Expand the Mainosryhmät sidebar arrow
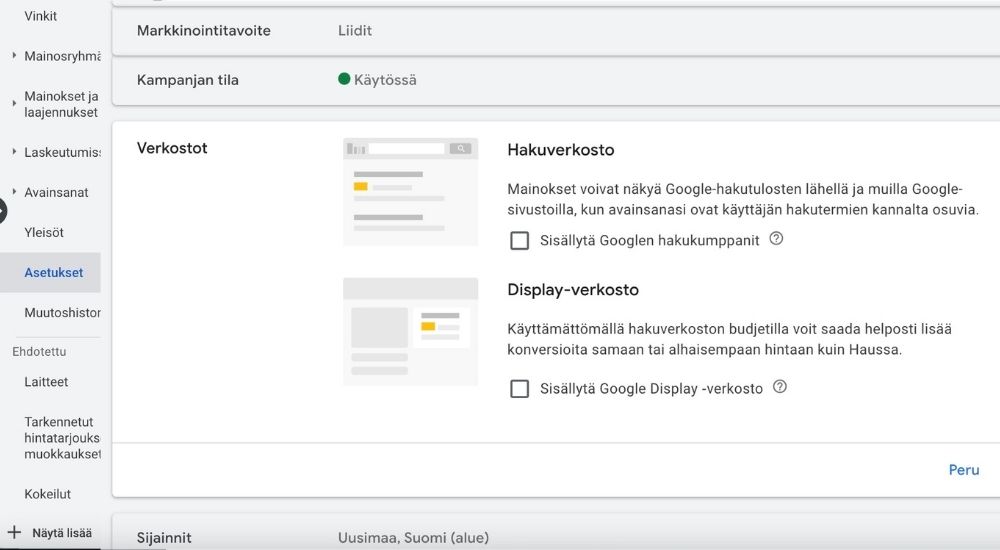This screenshot has width=1000, height=550. tap(14, 56)
